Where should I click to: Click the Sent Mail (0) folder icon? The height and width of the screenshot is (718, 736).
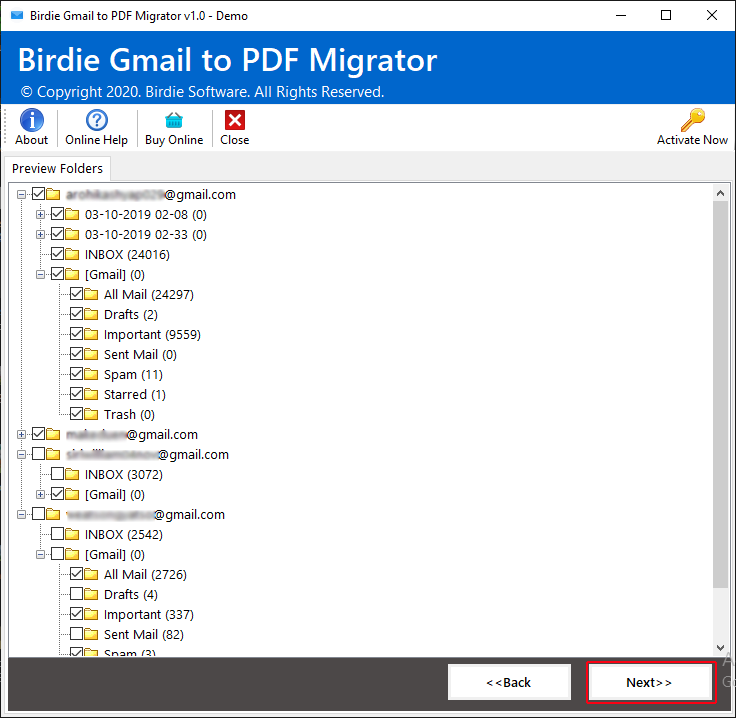pos(91,354)
